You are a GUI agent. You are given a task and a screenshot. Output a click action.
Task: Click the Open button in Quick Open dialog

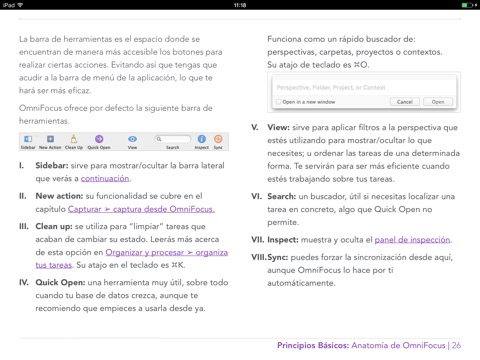[x=438, y=102]
